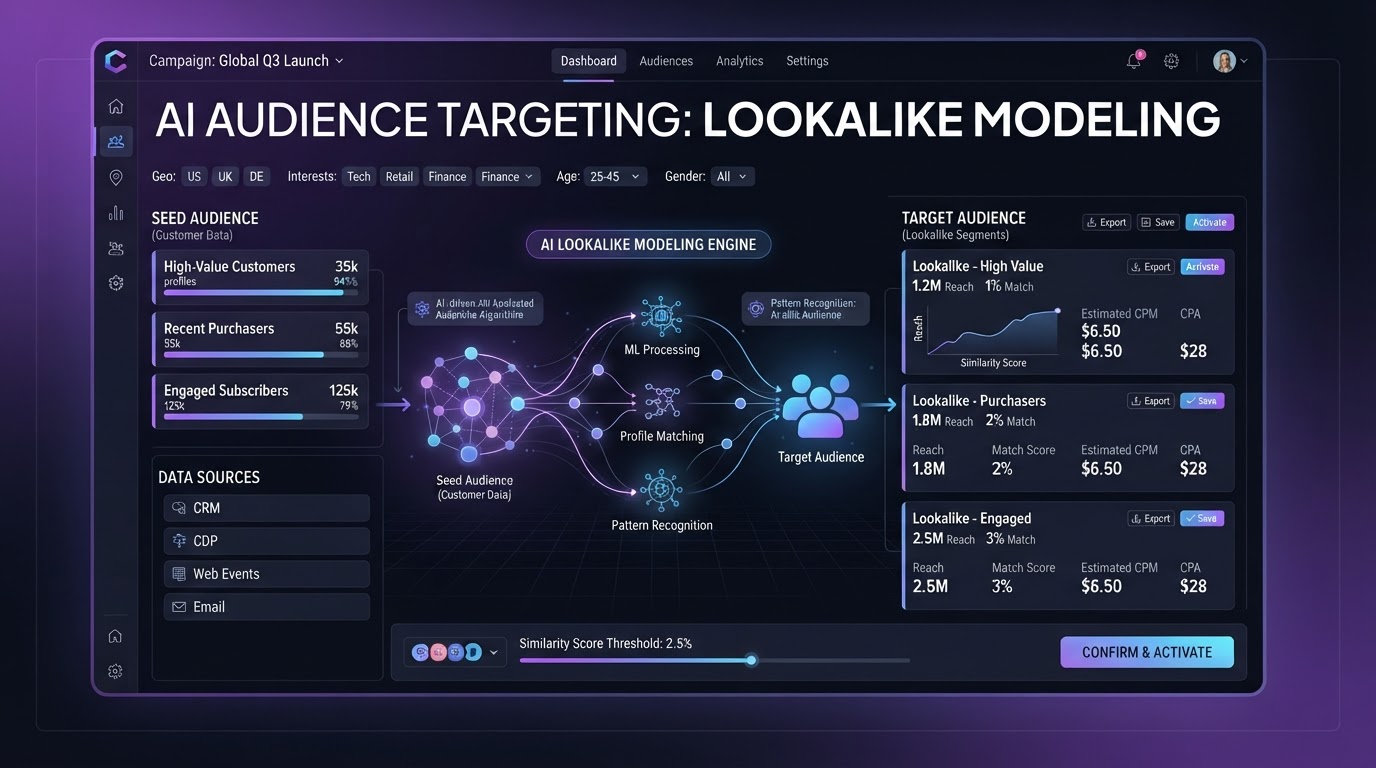Open the Gender All dropdown
The image size is (1376, 768).
[732, 177]
